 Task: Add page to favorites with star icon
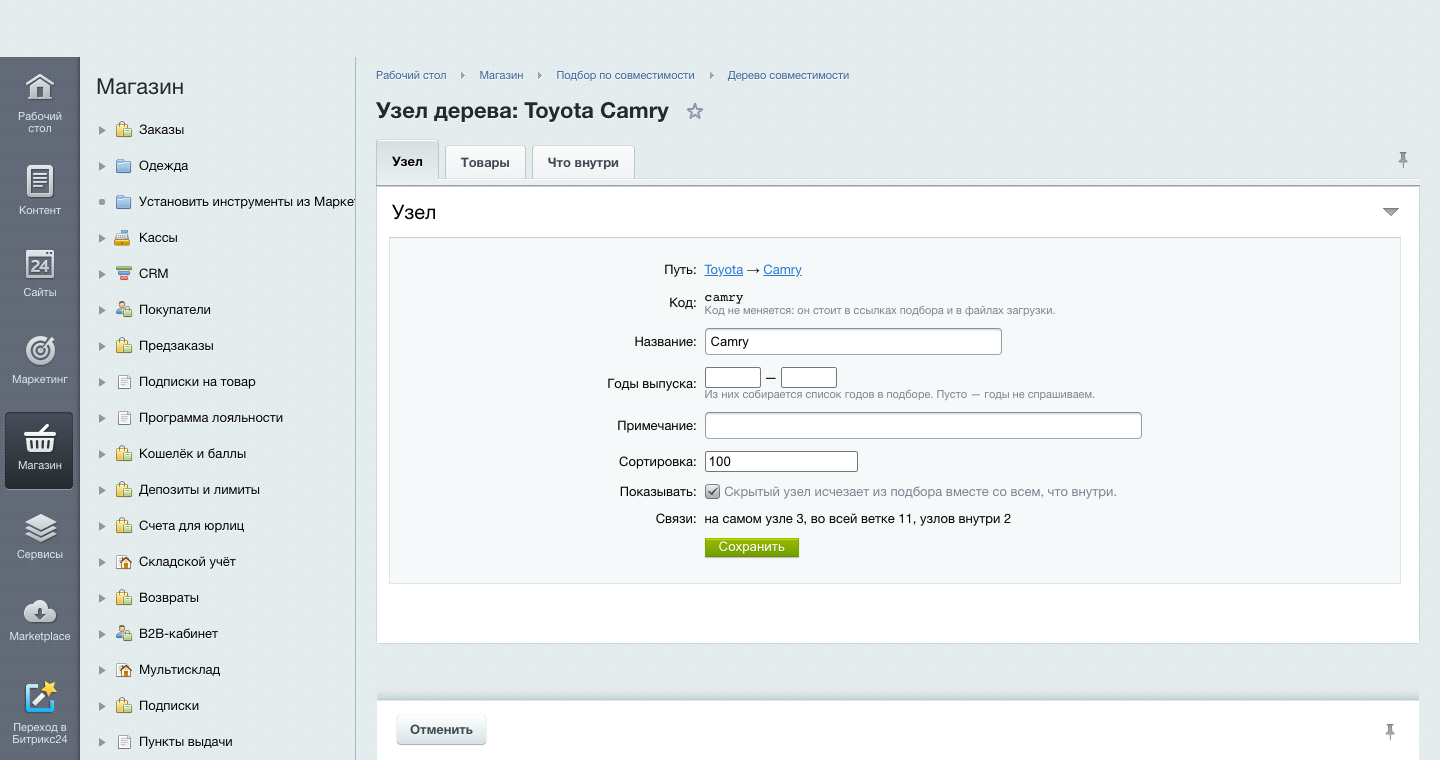[x=695, y=111]
